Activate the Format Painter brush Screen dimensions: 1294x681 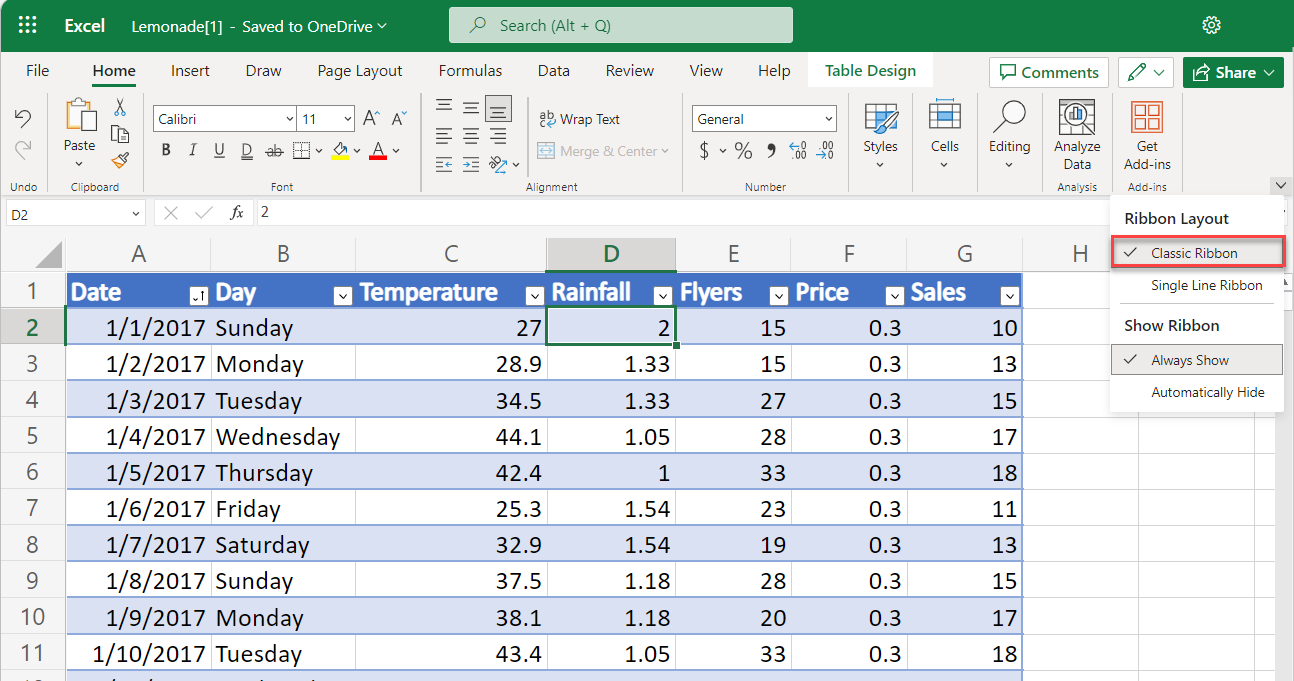(120, 159)
